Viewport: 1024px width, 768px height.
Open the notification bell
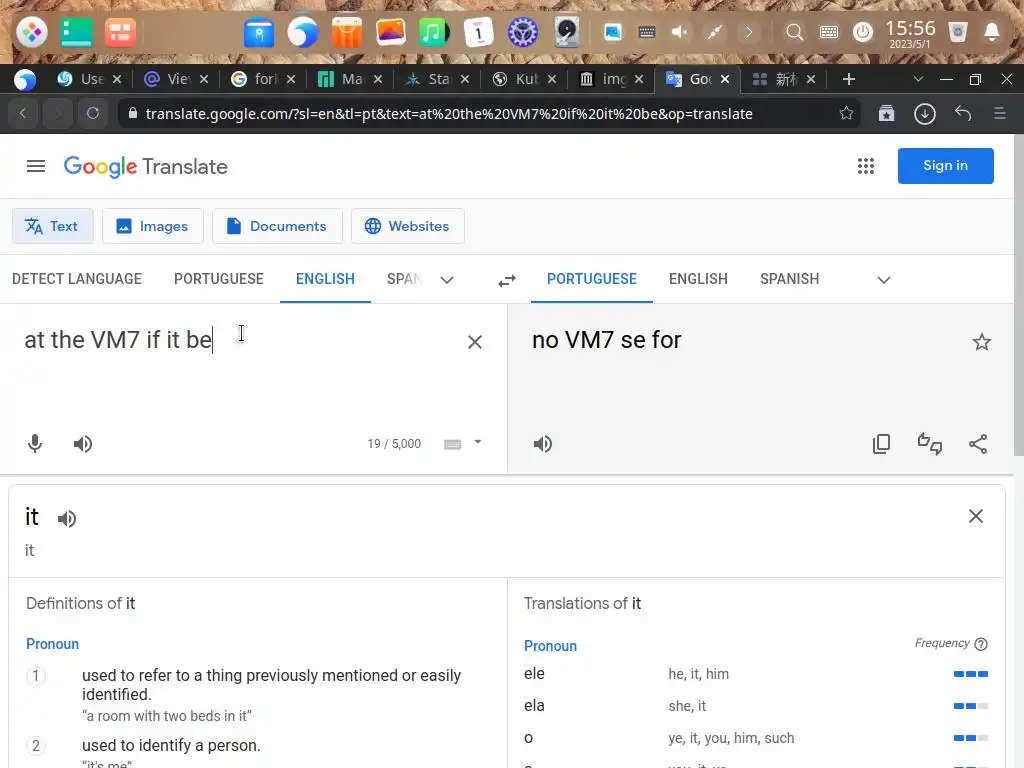991,32
